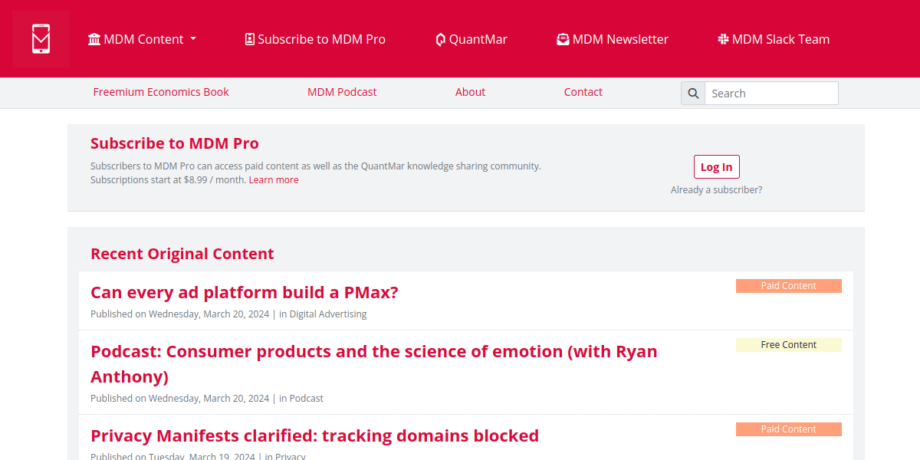Open article 'Can every ad platform build a PMax?'
920x460 pixels.
(x=244, y=292)
